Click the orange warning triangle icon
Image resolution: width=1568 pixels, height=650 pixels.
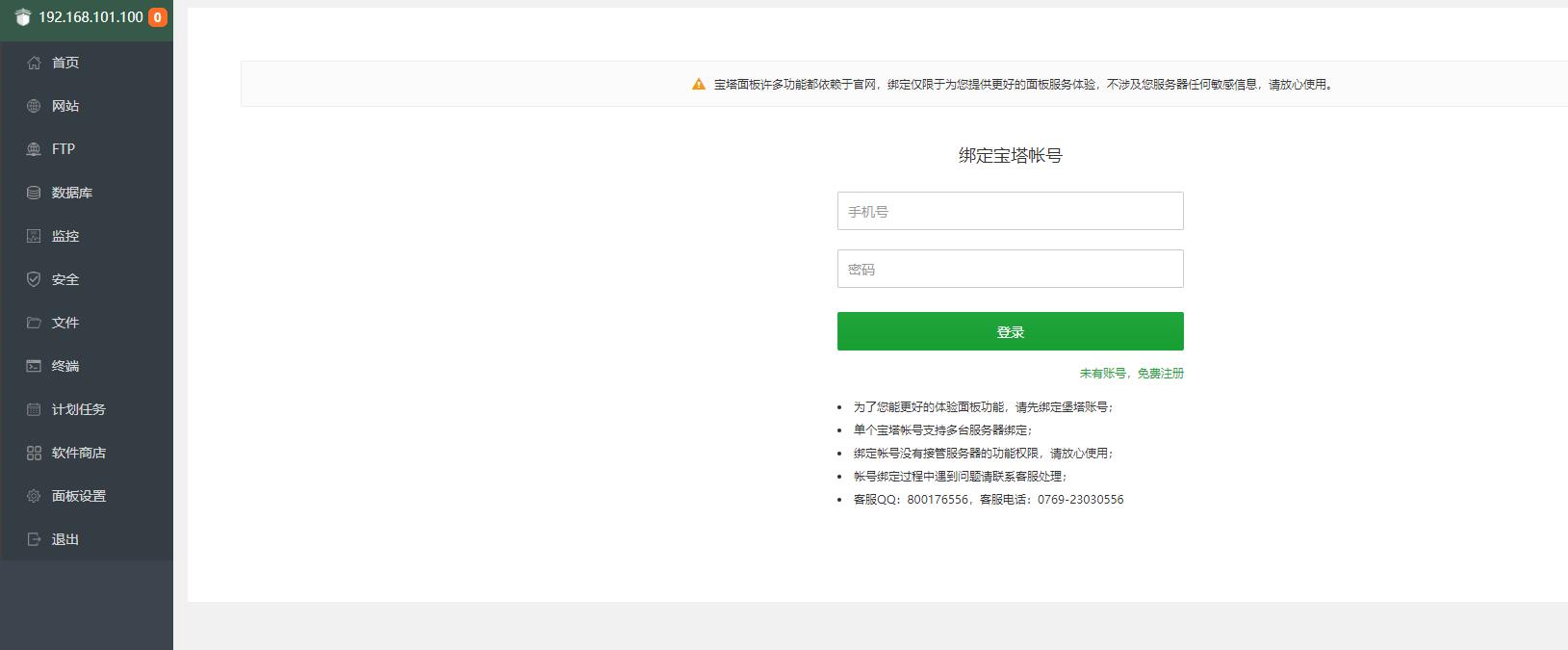pos(699,85)
